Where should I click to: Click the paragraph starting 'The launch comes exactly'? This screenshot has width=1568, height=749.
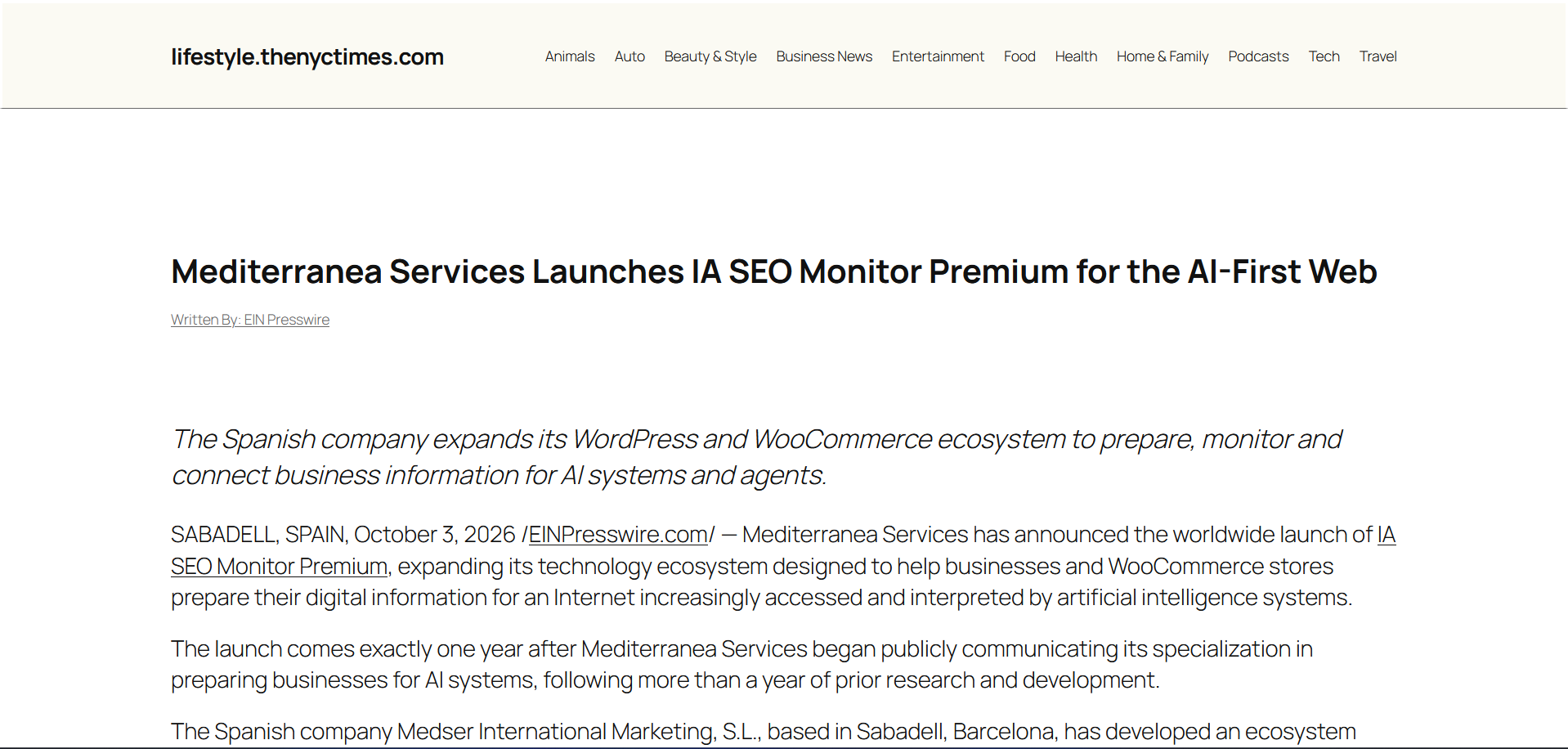741,664
